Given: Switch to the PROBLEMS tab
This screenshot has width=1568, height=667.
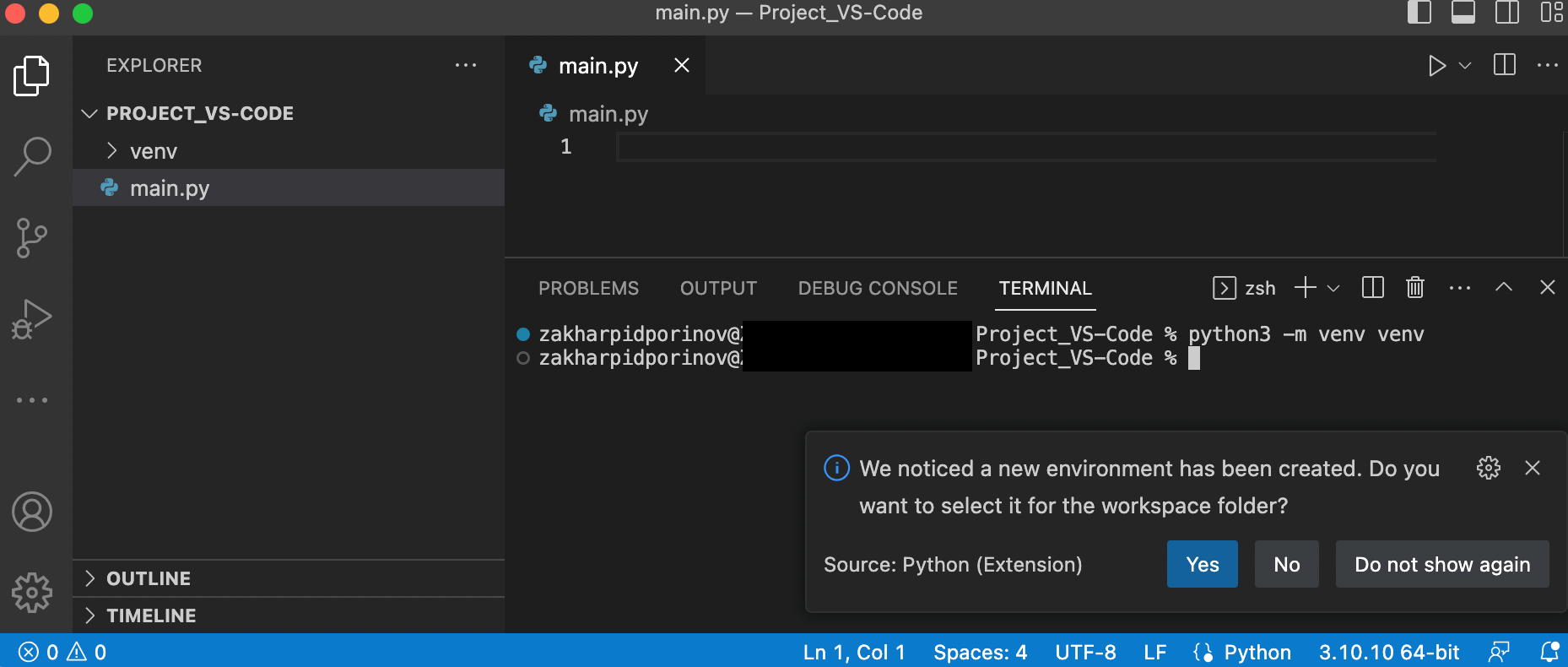Looking at the screenshot, I should [588, 288].
